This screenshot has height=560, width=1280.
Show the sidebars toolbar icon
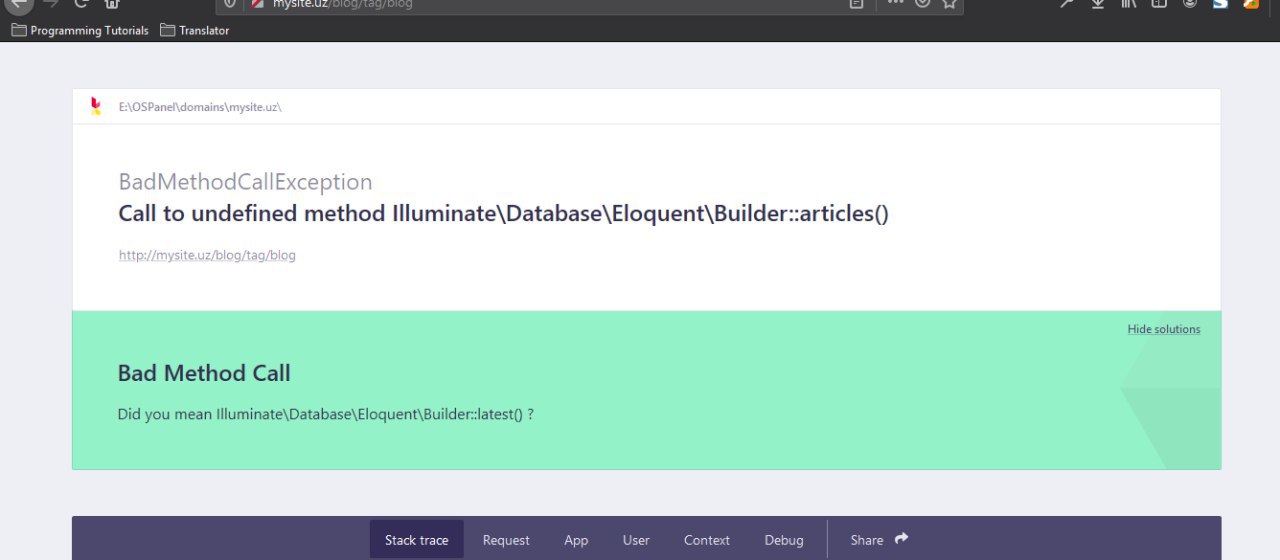[x=1159, y=3]
